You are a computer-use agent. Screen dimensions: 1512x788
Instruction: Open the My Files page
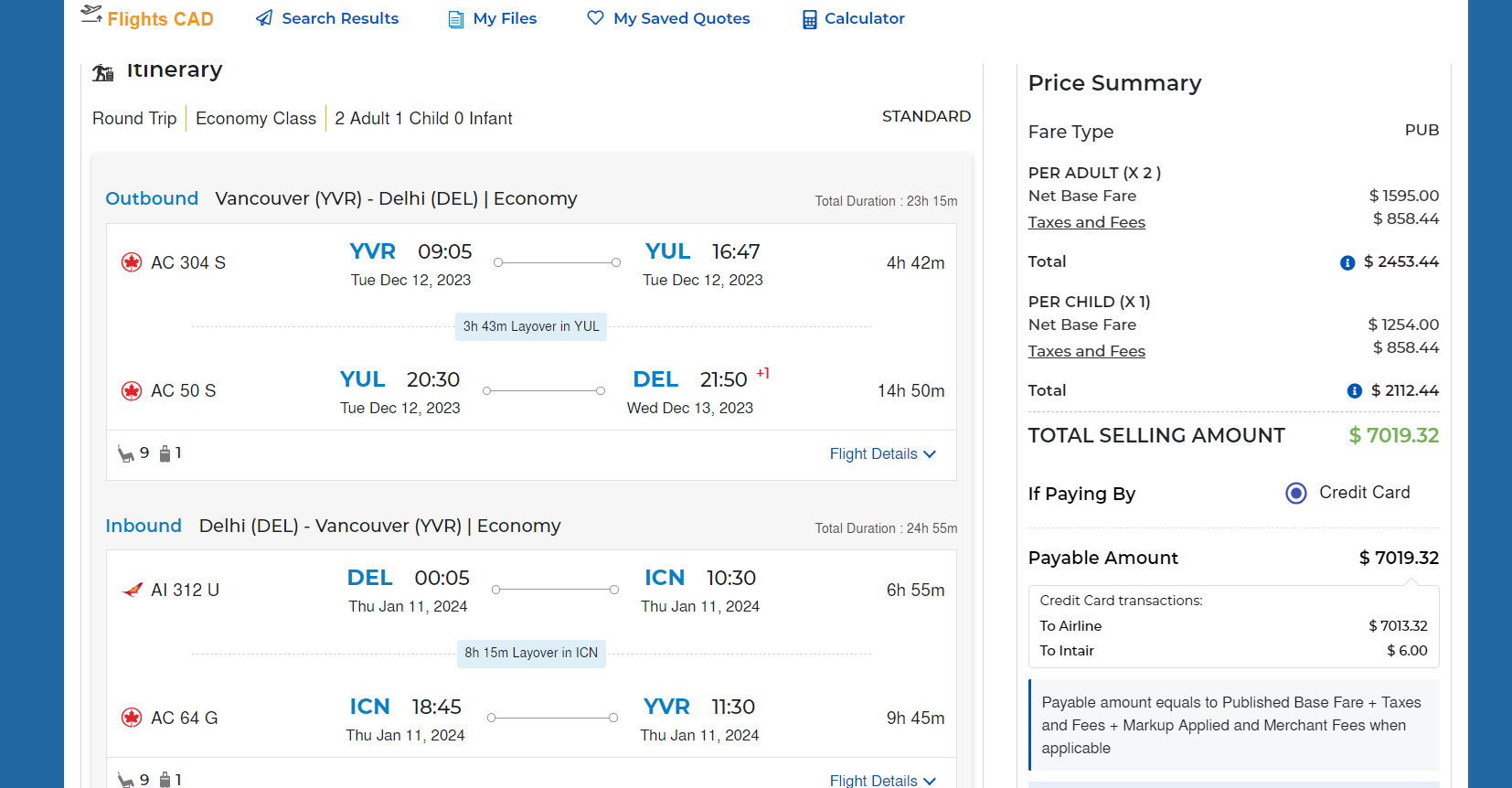pyautogui.click(x=505, y=18)
